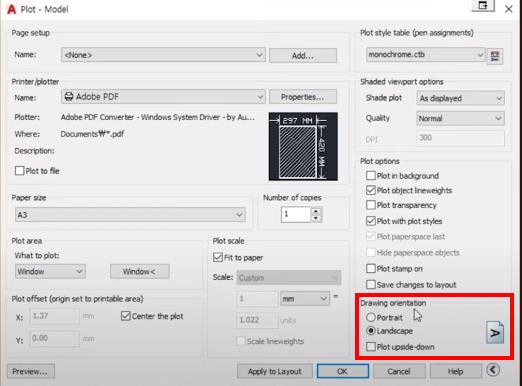Uncheck Plot object lineweights
The width and height of the screenshot is (522, 386).
(371, 190)
